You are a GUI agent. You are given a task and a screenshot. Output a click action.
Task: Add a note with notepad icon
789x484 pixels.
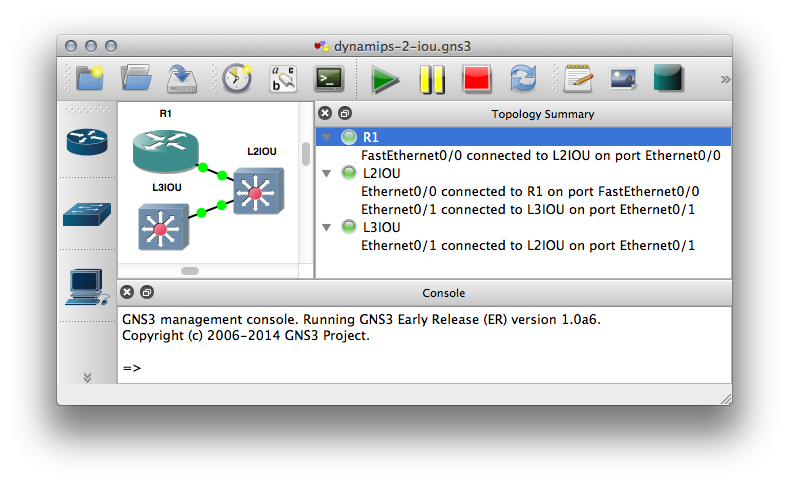[x=578, y=78]
